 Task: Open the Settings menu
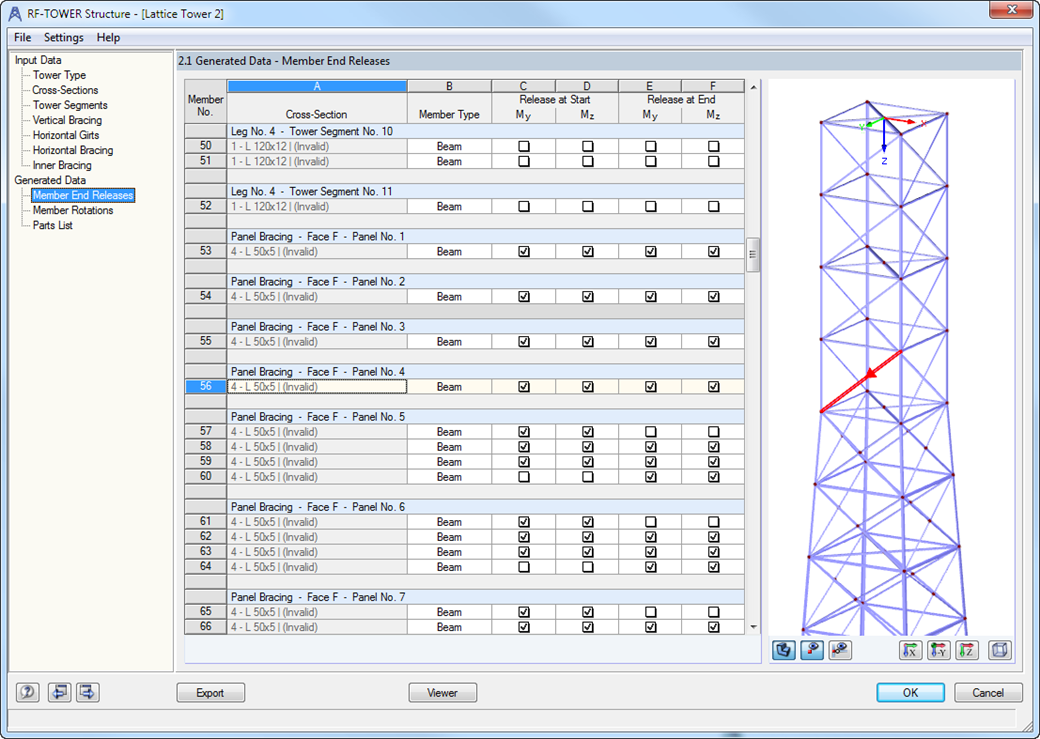click(63, 37)
